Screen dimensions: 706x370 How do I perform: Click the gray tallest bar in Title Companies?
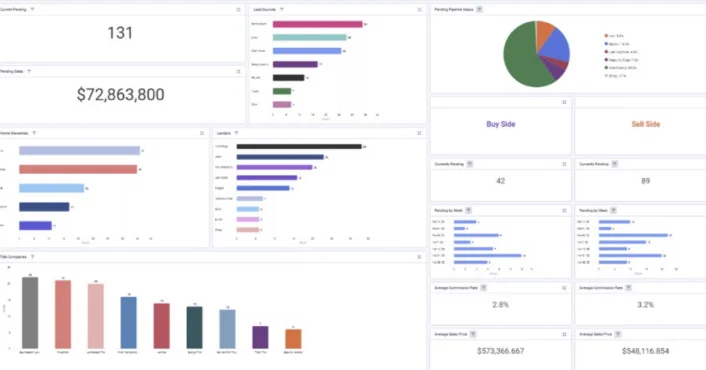30,313
